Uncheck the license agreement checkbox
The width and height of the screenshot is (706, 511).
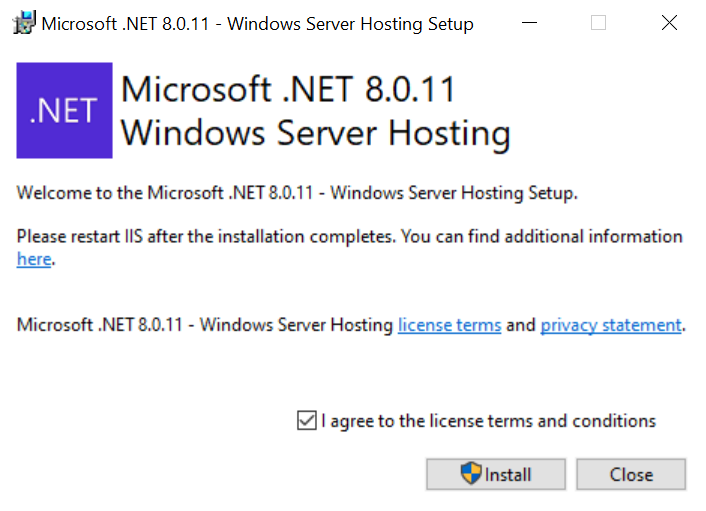tap(307, 421)
